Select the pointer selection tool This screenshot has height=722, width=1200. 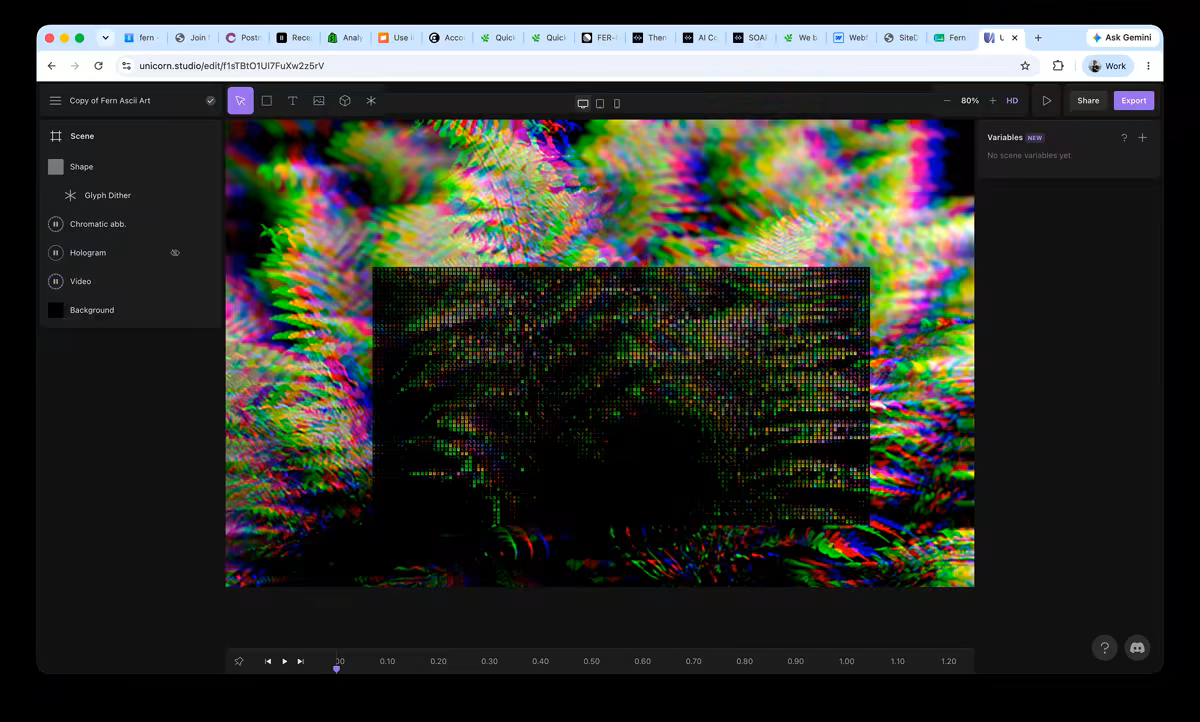pos(240,101)
